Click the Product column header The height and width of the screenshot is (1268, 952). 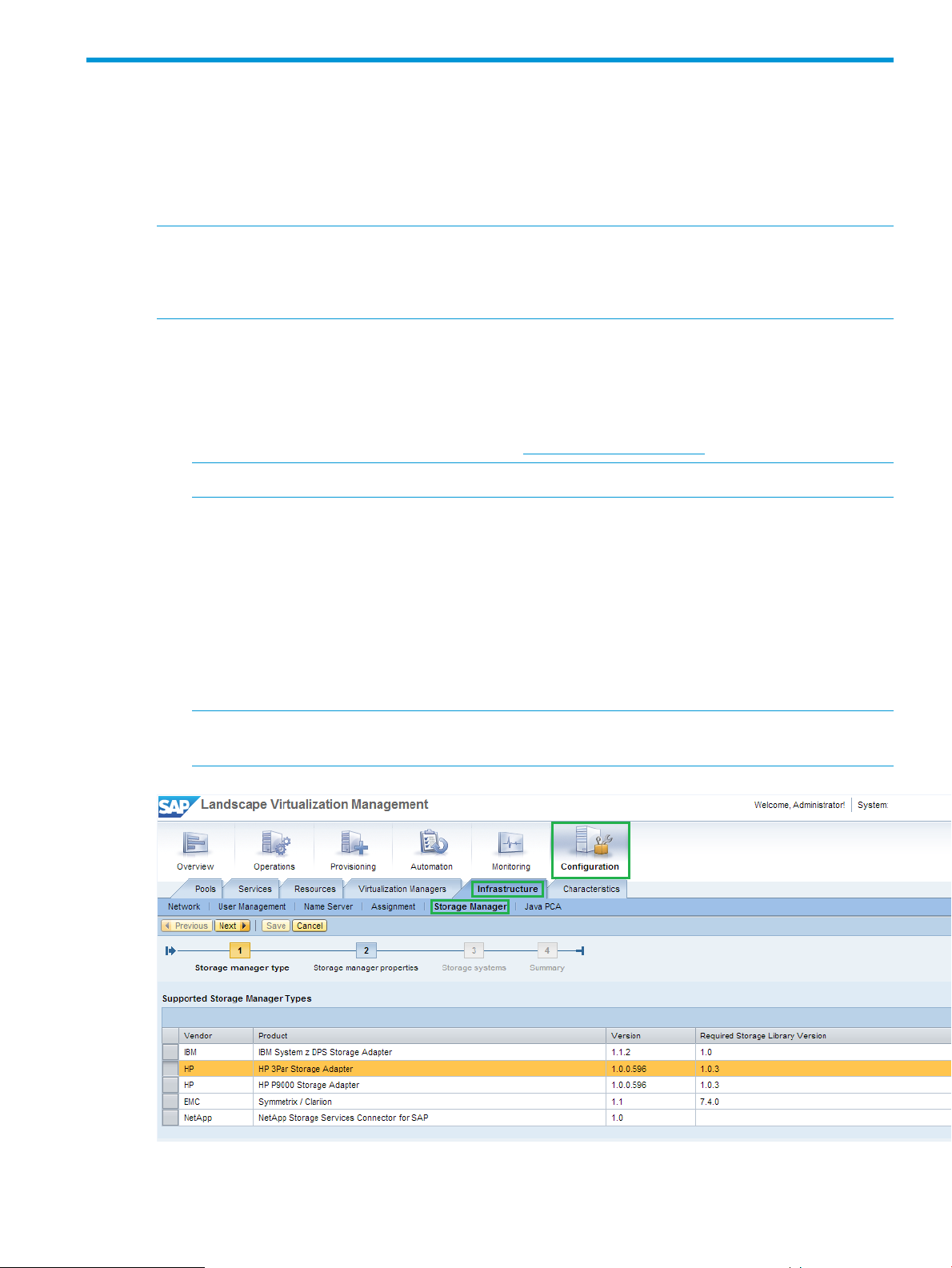pyautogui.click(x=430, y=1035)
